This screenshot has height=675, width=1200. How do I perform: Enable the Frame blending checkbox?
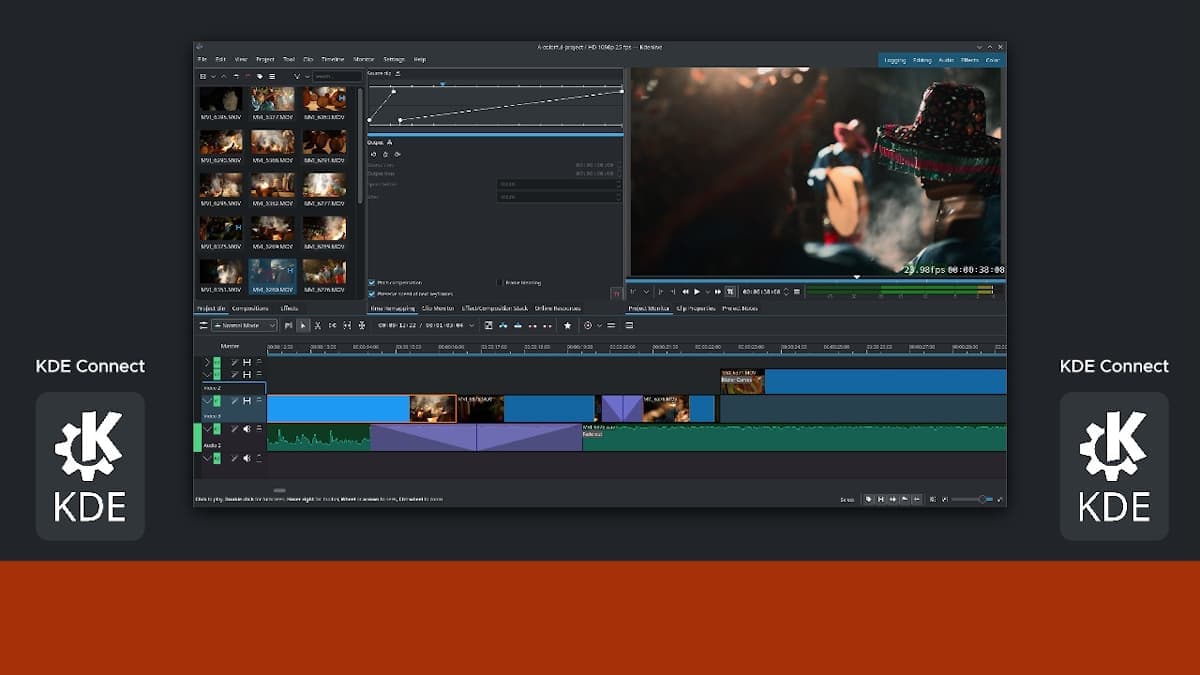coord(500,283)
